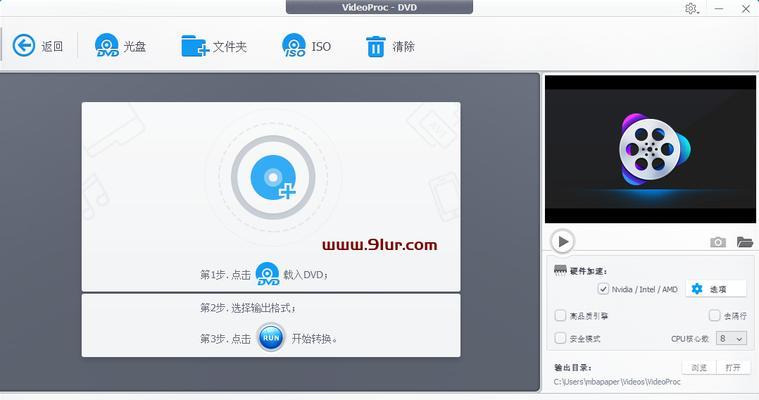This screenshot has height=400, width=759.
Task: Uncheck Nvidia / Intel / AMD acceleration
Action: click(x=603, y=289)
